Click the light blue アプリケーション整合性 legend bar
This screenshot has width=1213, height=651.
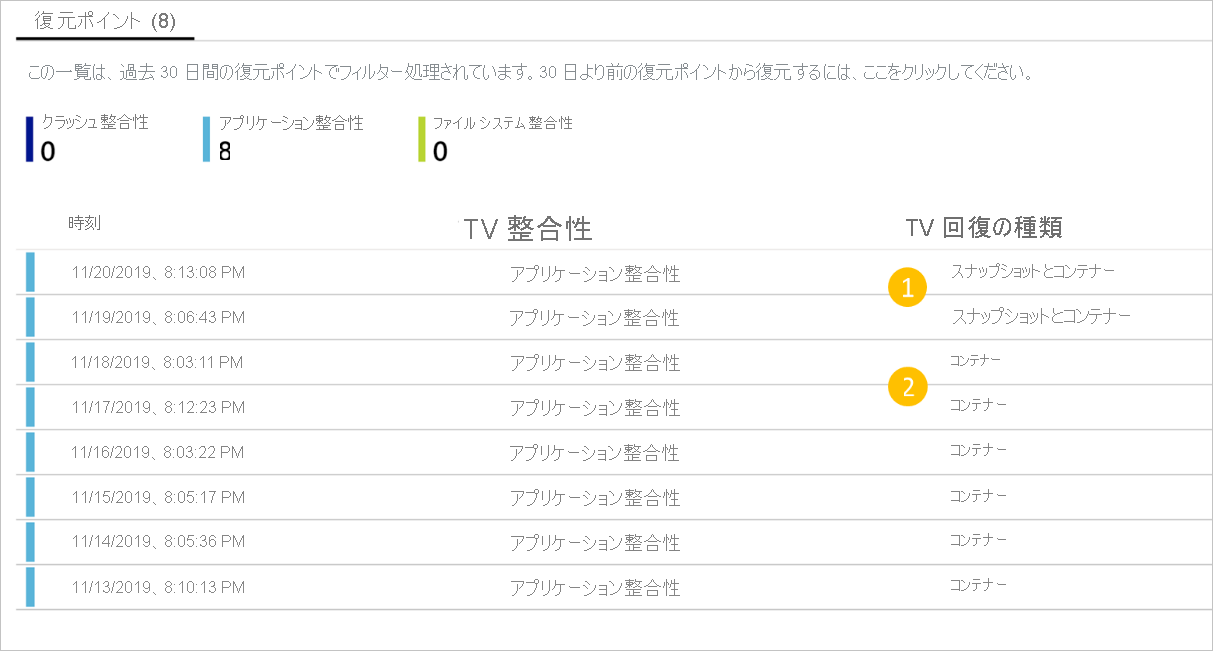pyautogui.click(x=207, y=138)
